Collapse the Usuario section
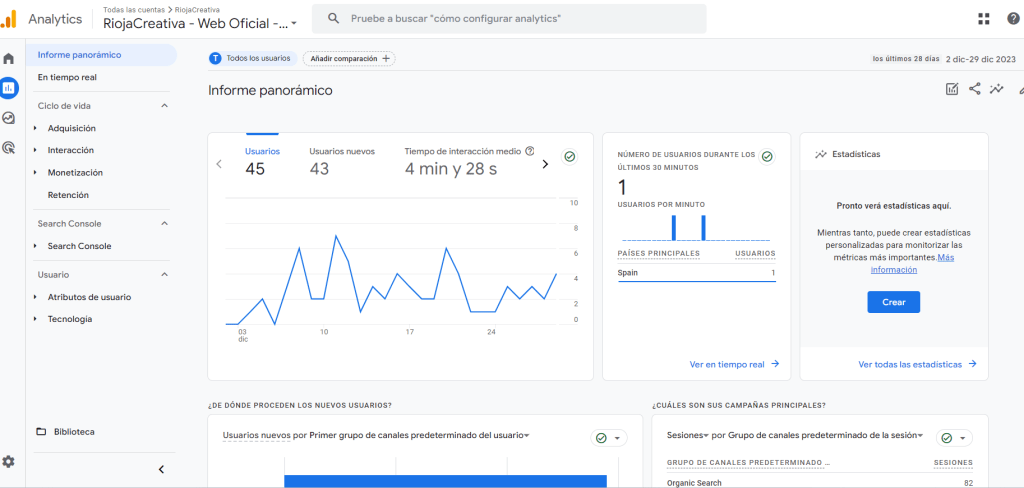 coord(165,274)
